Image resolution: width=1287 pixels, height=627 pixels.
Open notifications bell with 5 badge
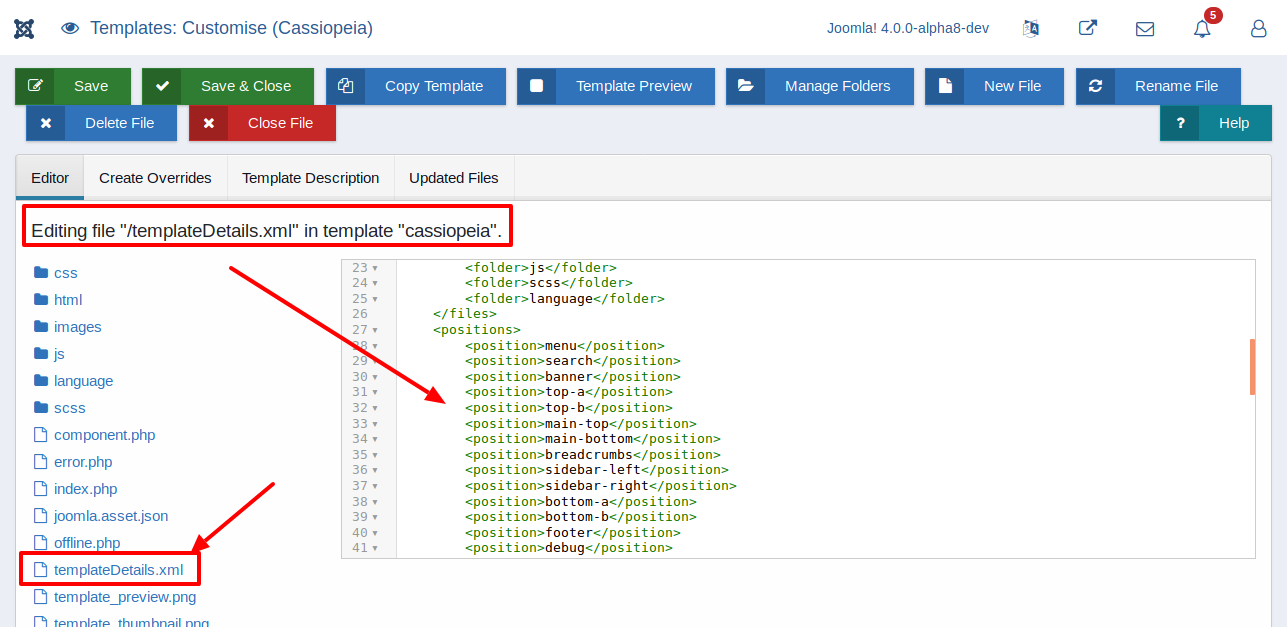(1203, 28)
